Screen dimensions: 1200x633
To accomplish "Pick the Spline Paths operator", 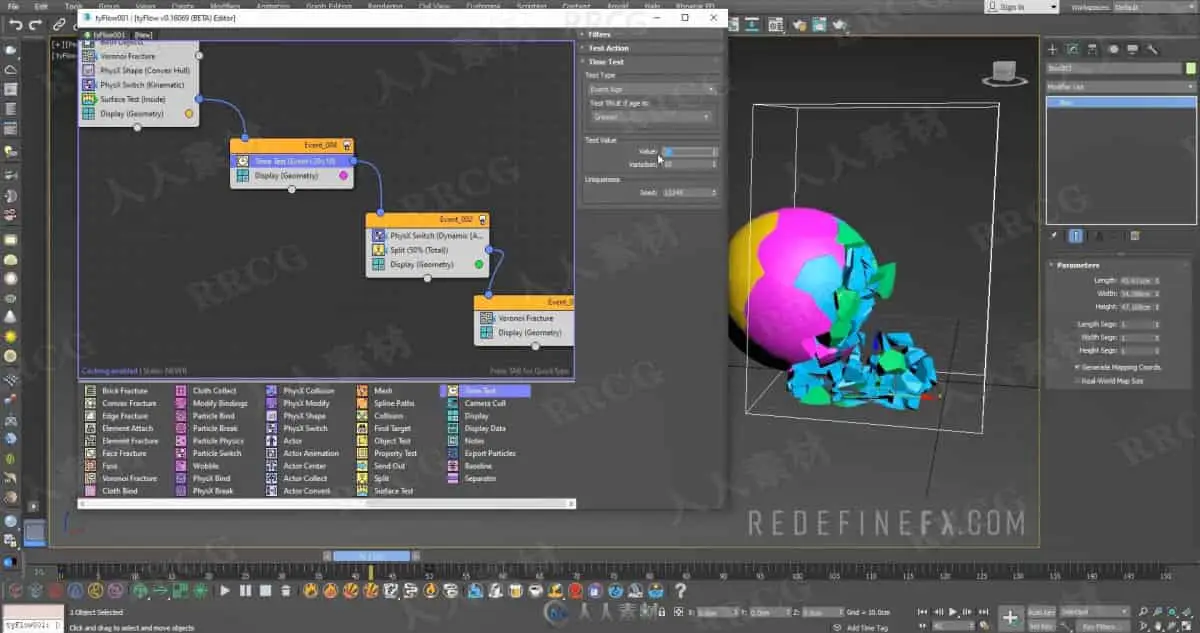I will [387, 403].
